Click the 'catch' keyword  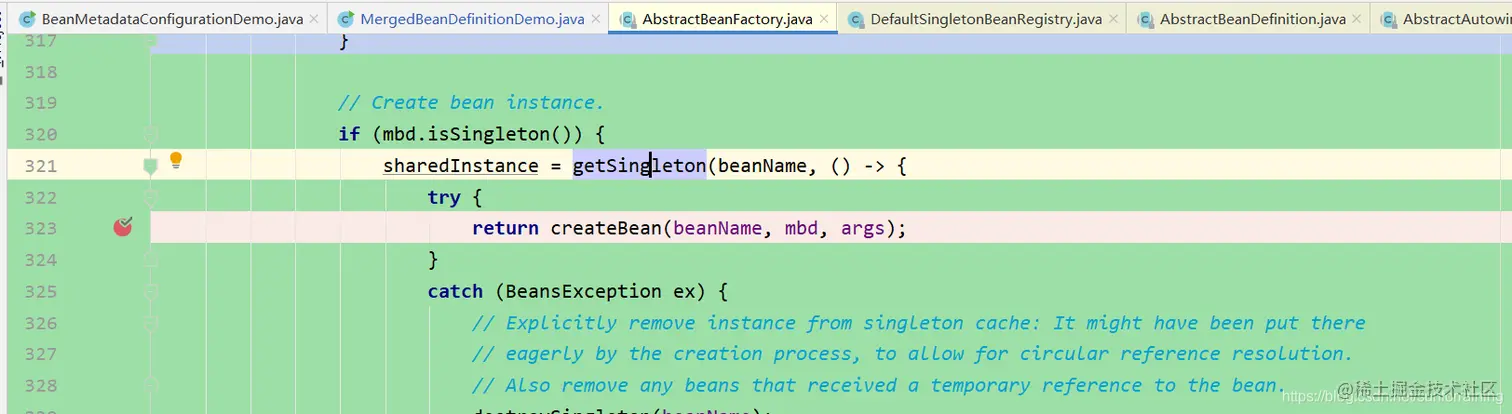(455, 291)
